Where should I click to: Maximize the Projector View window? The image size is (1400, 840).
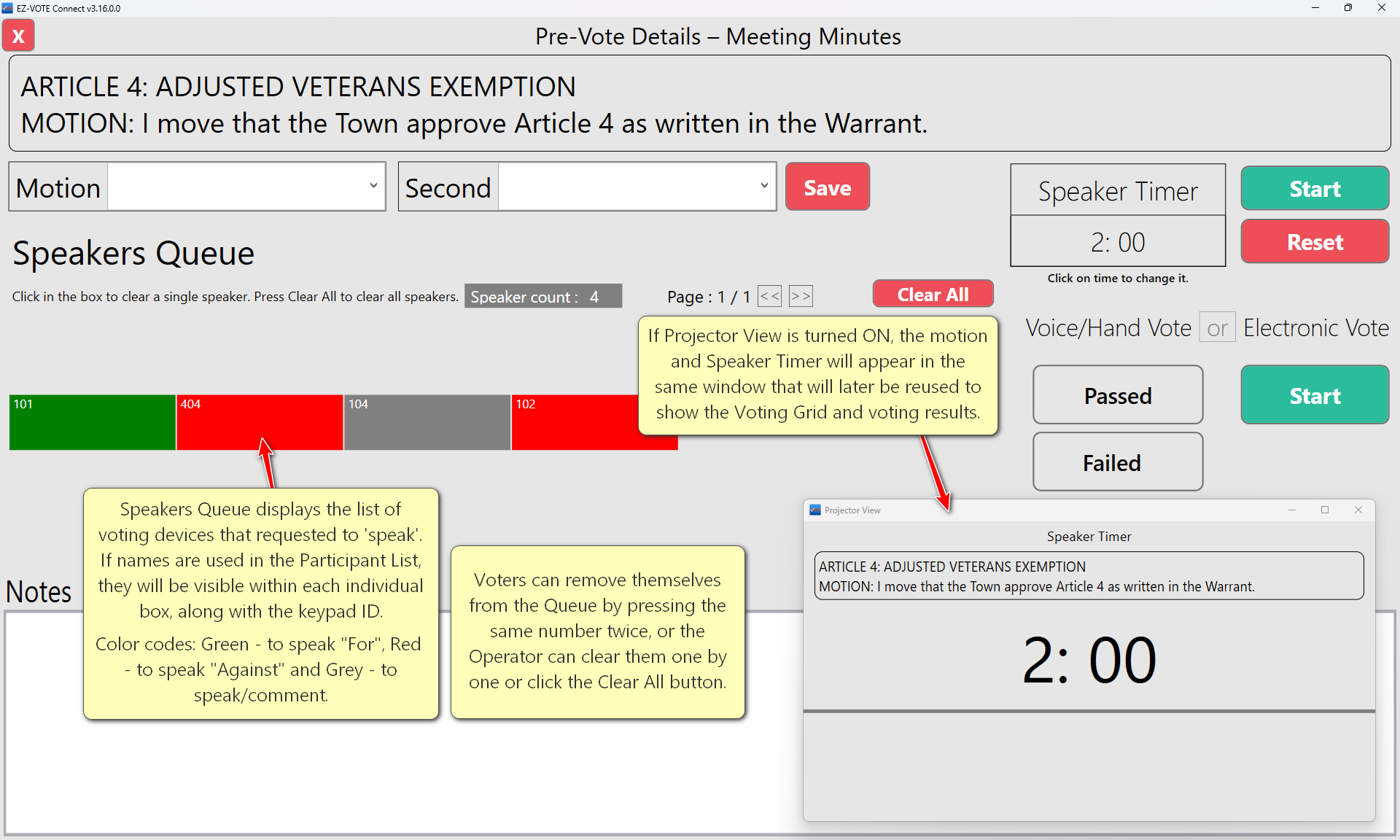click(1325, 510)
